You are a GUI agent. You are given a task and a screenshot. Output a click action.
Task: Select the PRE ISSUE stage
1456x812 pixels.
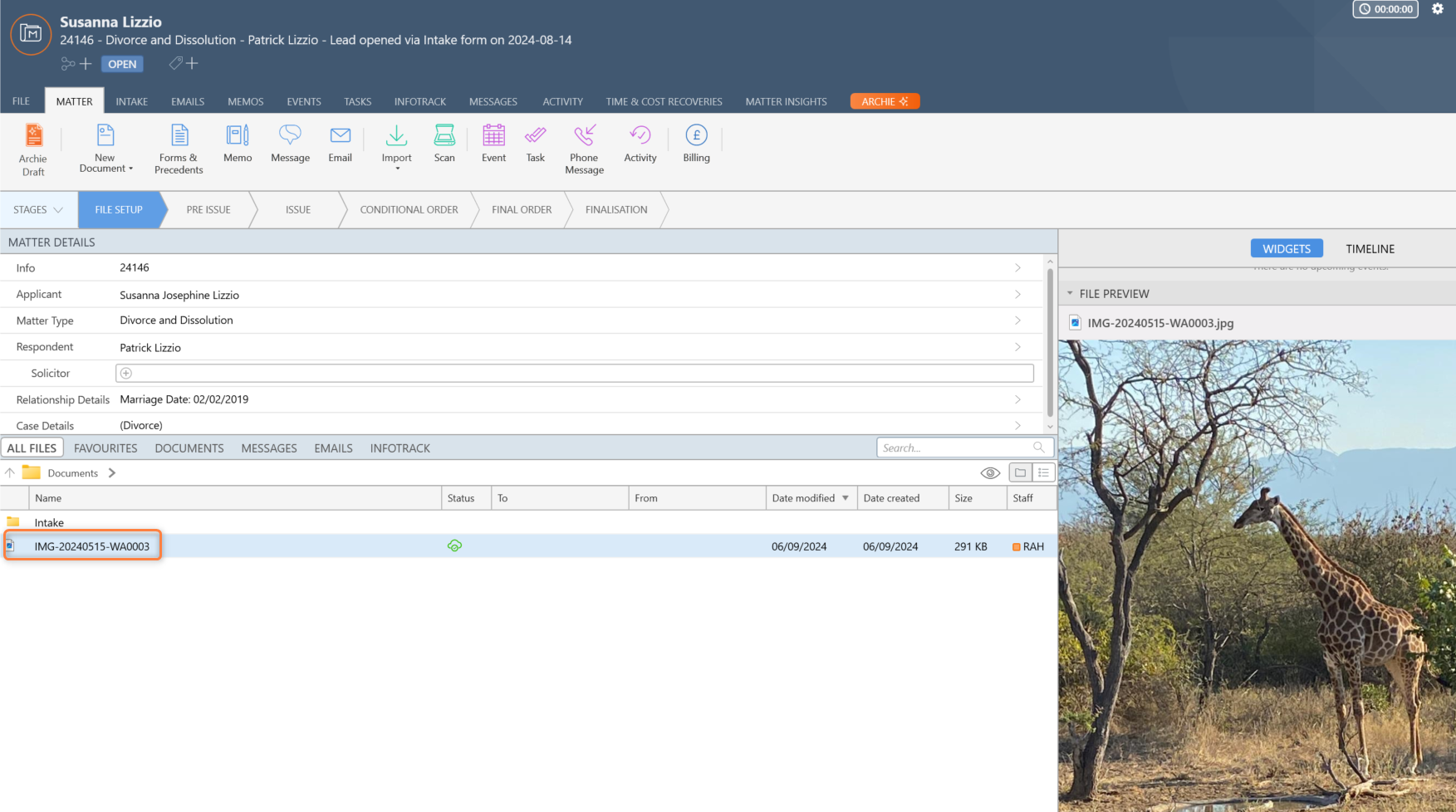point(208,210)
